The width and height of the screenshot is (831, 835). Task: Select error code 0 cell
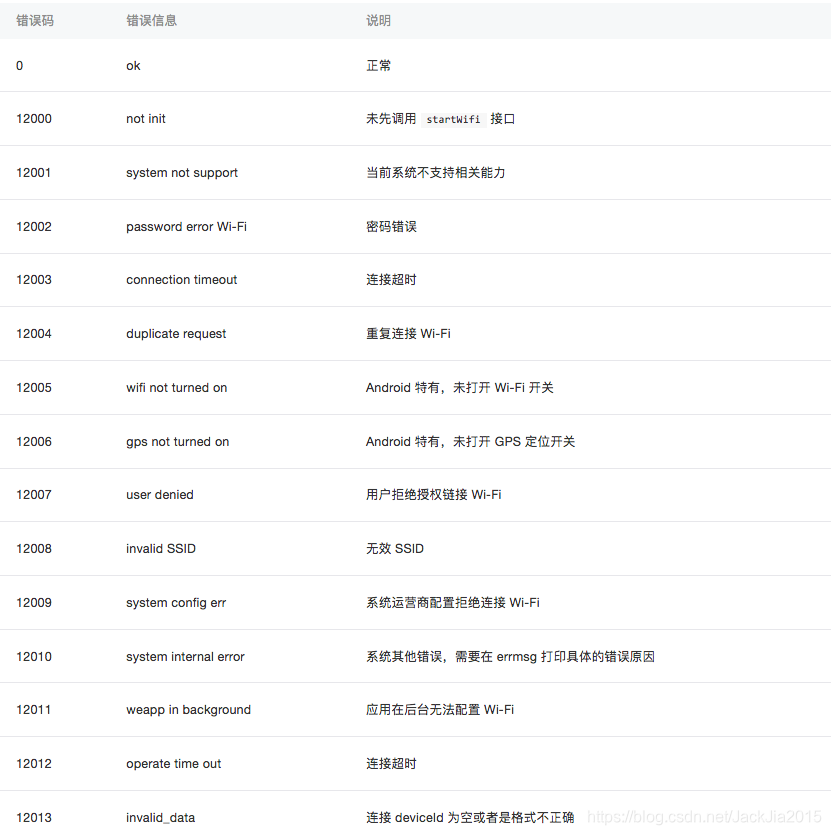coord(20,66)
